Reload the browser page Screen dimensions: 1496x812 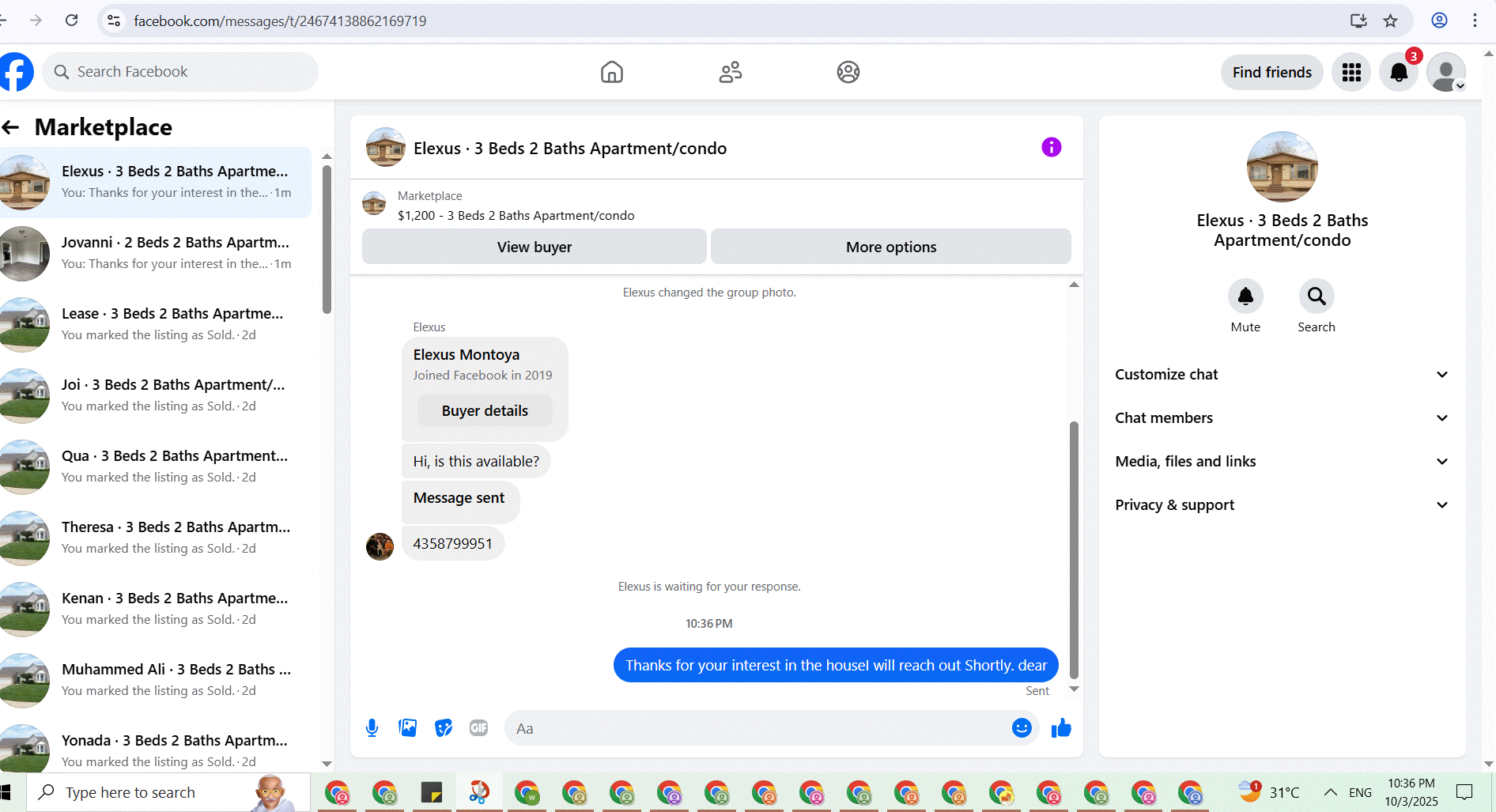tap(72, 21)
